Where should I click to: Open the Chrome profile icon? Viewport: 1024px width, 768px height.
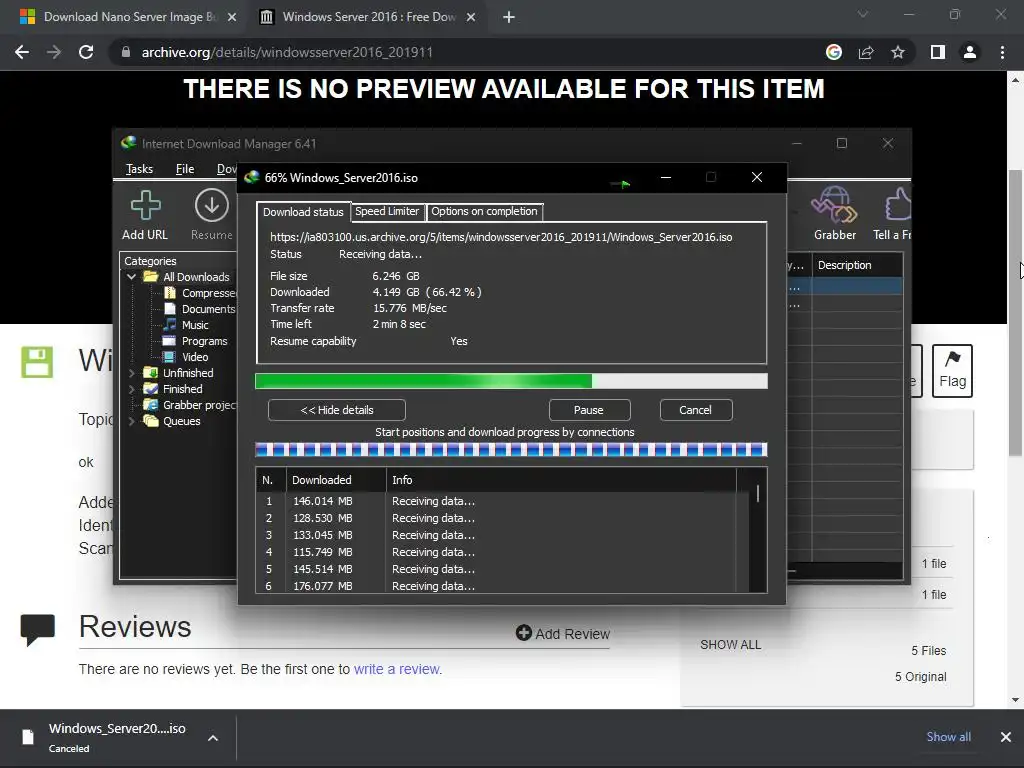pyautogui.click(x=970, y=52)
